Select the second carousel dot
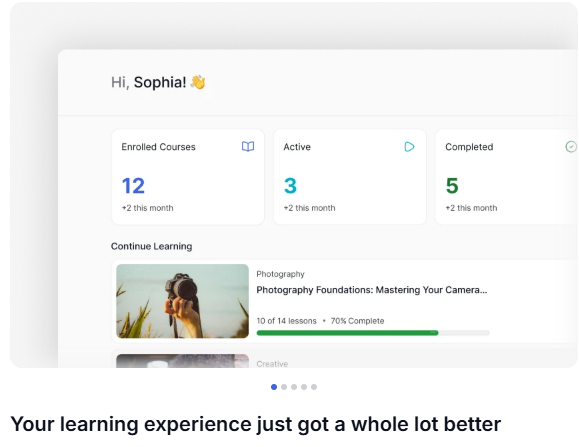This screenshot has width=579, height=447. tap(284, 387)
